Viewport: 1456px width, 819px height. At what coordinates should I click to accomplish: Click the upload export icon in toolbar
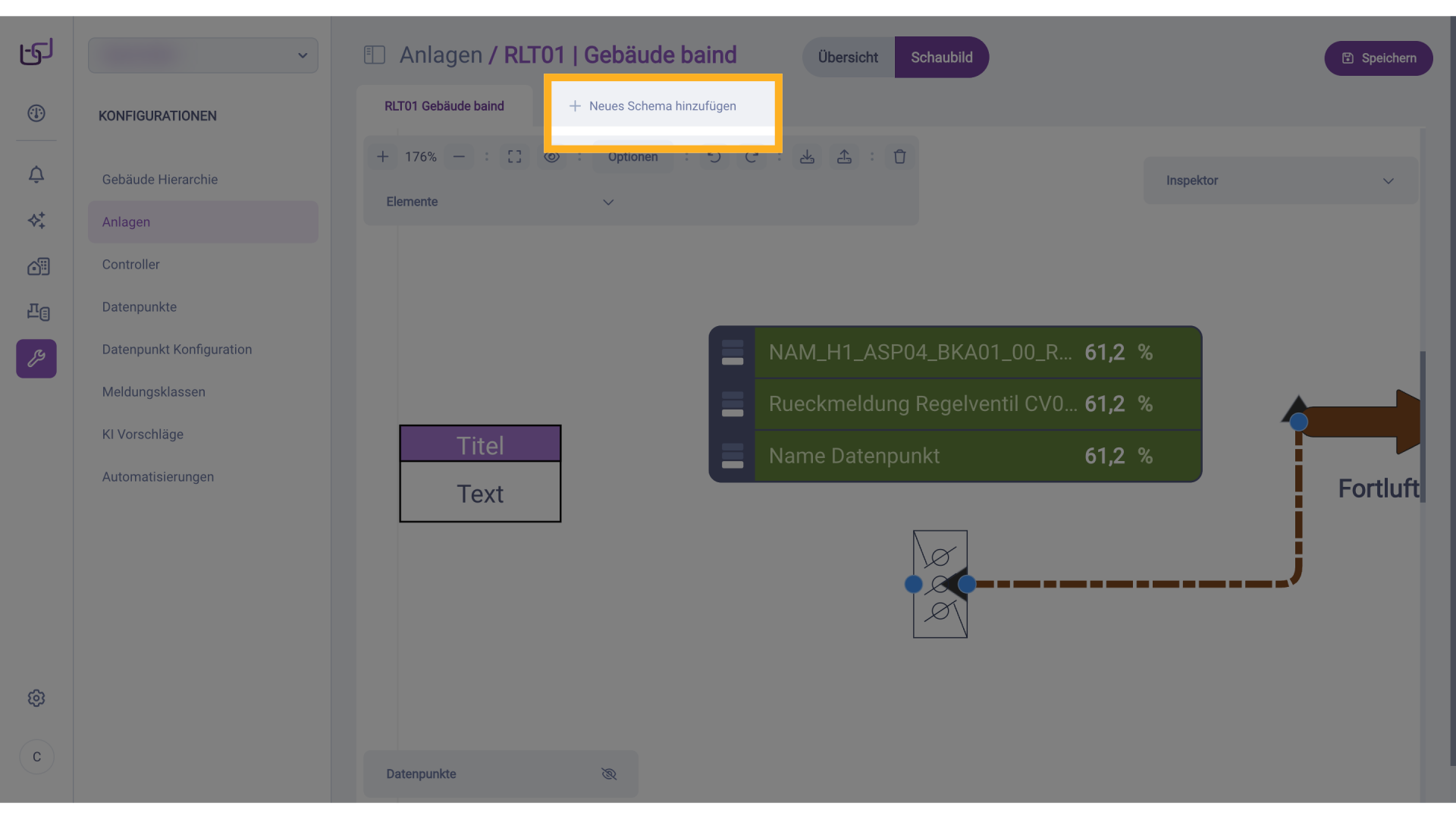click(844, 157)
